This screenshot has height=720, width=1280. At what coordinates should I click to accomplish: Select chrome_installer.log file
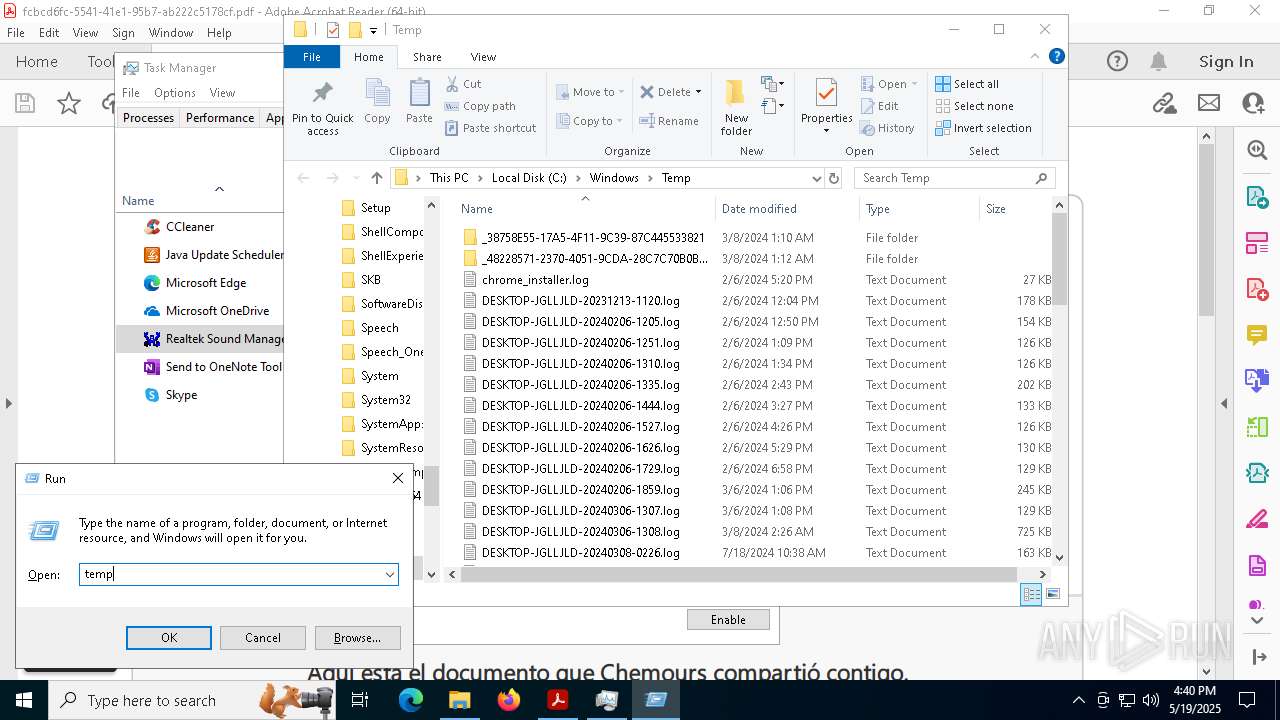[535, 280]
